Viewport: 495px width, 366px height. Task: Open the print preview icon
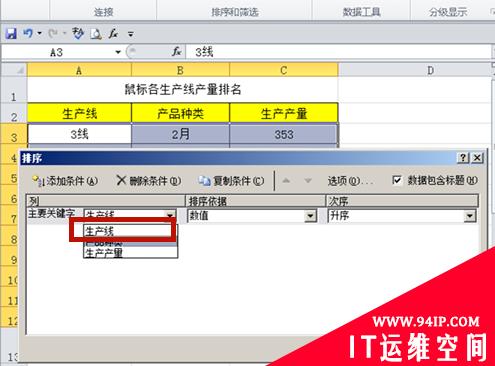[x=96, y=34]
